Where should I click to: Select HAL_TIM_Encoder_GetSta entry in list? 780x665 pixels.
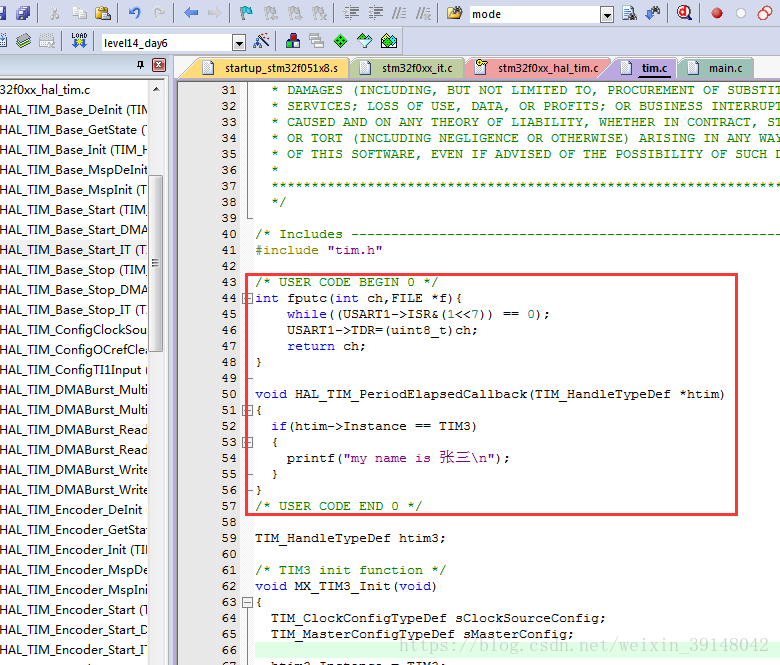tap(74, 530)
